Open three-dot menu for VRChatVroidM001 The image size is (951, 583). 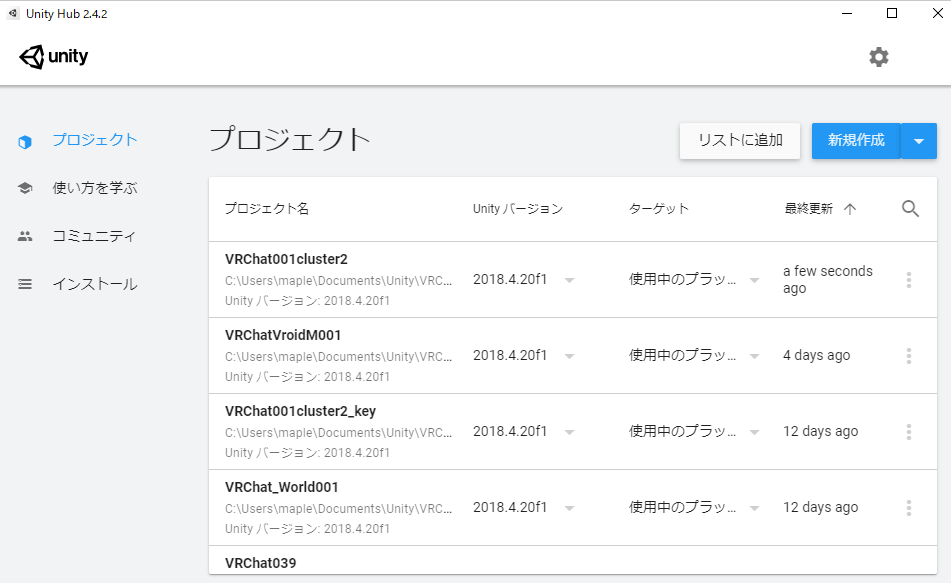pos(909,356)
